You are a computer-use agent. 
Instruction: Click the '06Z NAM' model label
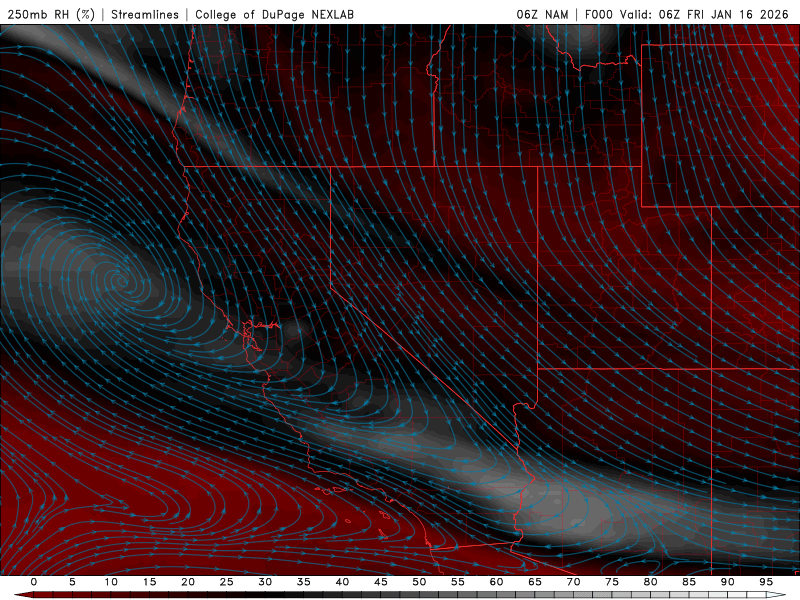542,14
